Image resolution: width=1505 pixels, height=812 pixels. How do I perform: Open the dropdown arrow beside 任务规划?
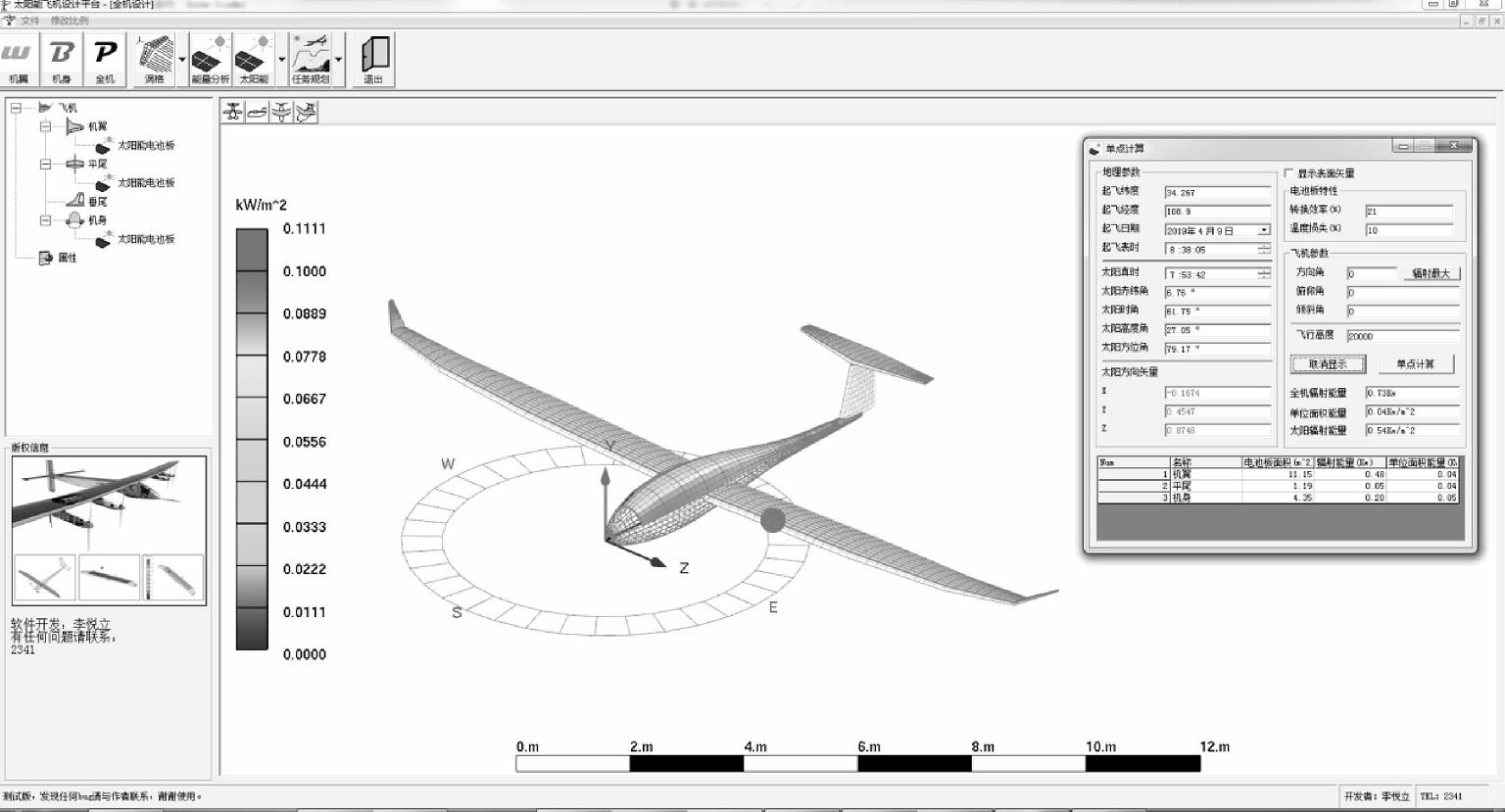pos(339,60)
